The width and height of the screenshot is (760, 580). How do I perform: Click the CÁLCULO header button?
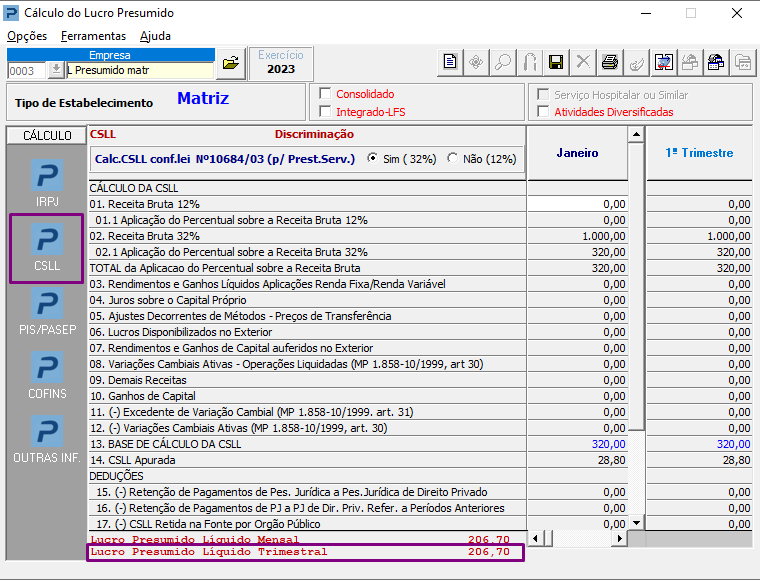click(47, 135)
